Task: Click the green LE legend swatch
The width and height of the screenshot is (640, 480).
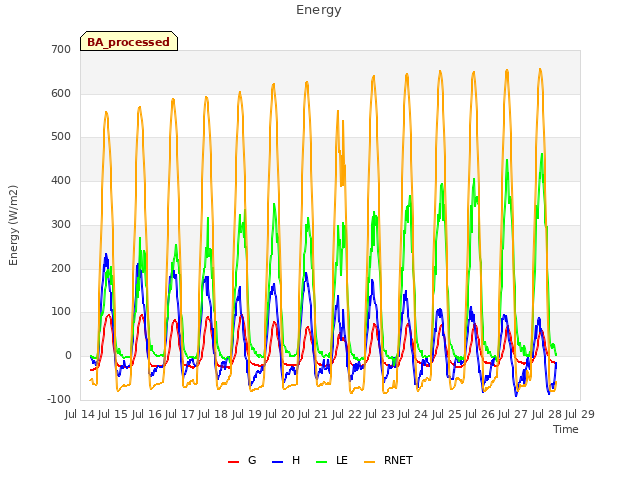Action: coord(322,462)
